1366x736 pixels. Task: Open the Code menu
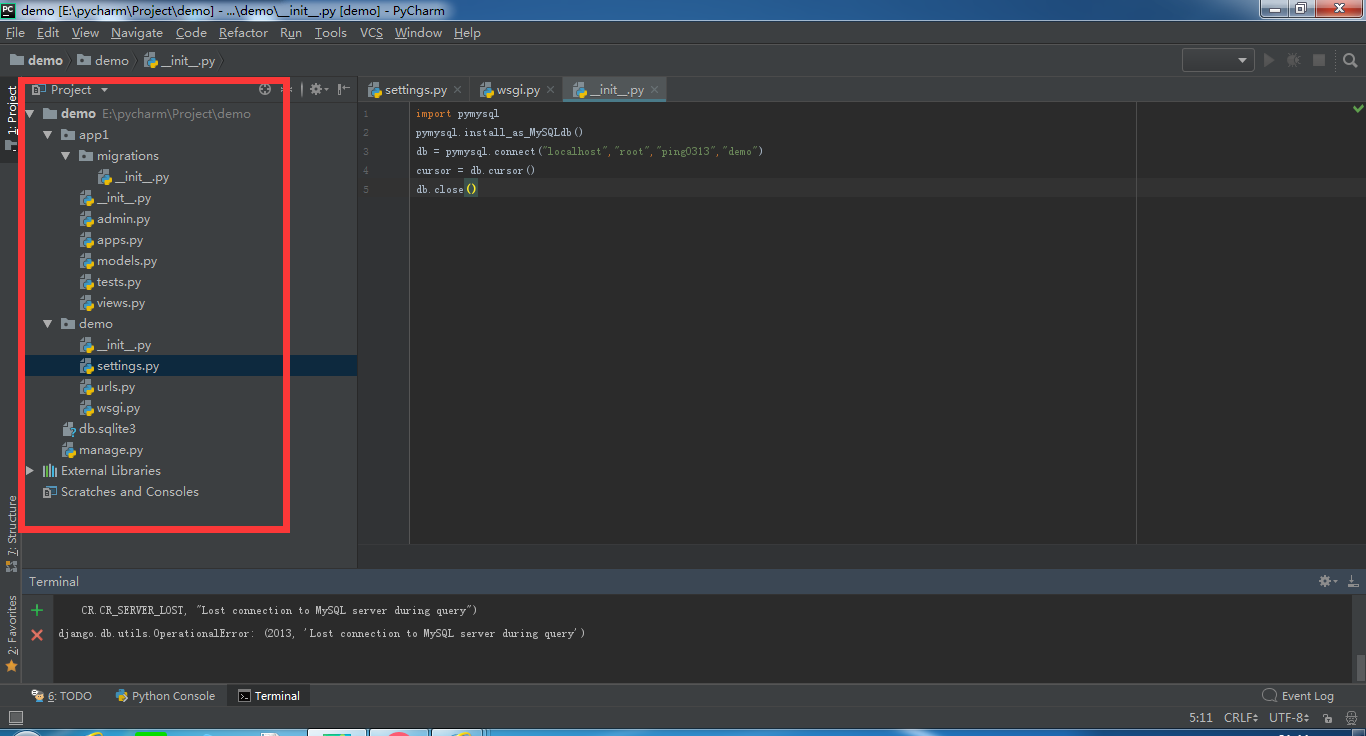click(191, 33)
